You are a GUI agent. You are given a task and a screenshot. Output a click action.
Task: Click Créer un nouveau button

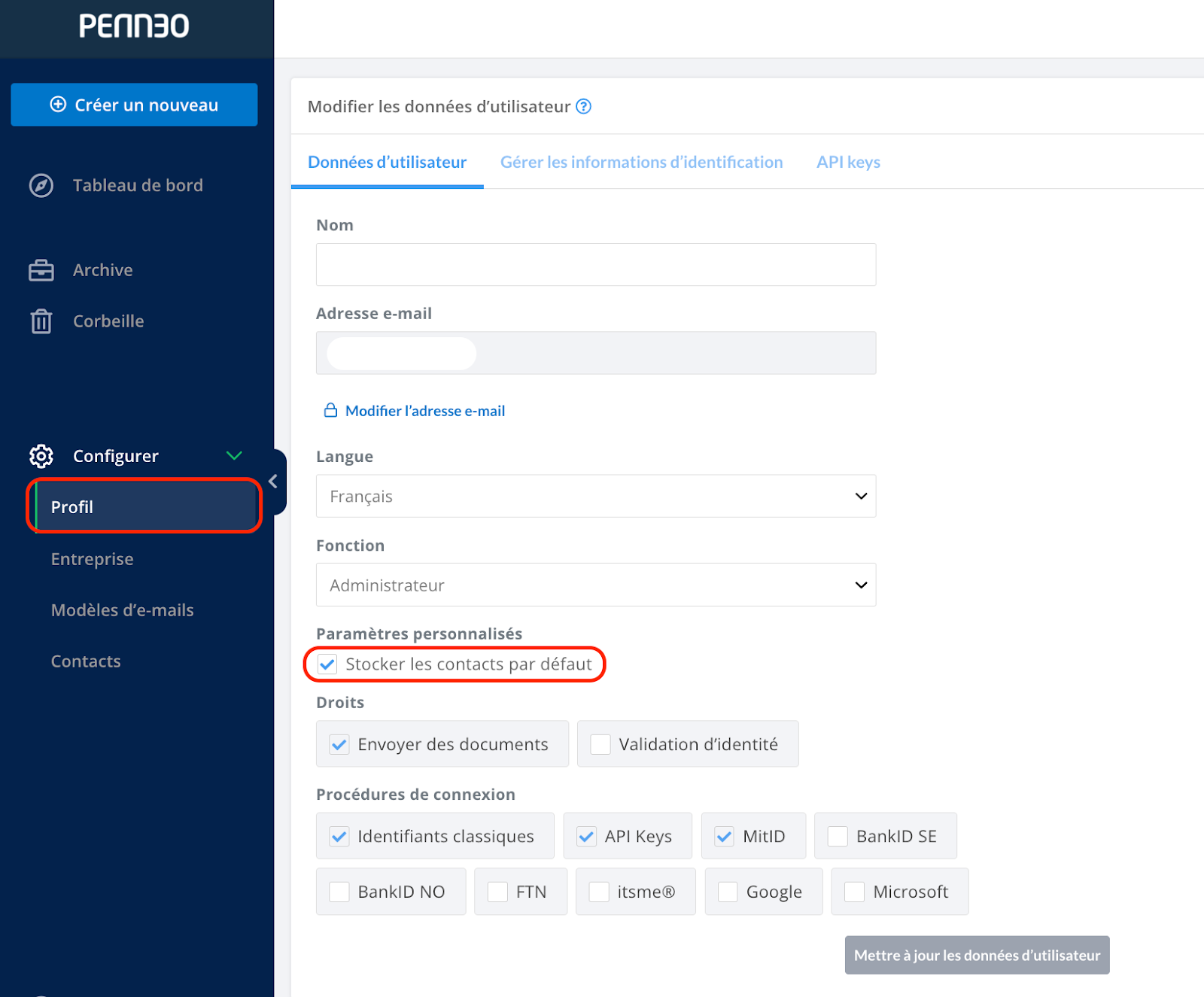coord(134,105)
